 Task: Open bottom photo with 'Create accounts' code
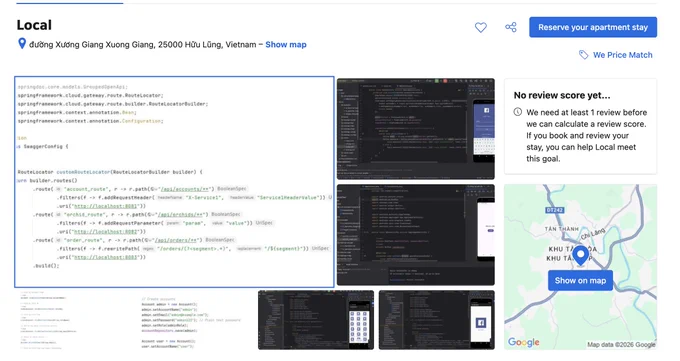[195, 320]
